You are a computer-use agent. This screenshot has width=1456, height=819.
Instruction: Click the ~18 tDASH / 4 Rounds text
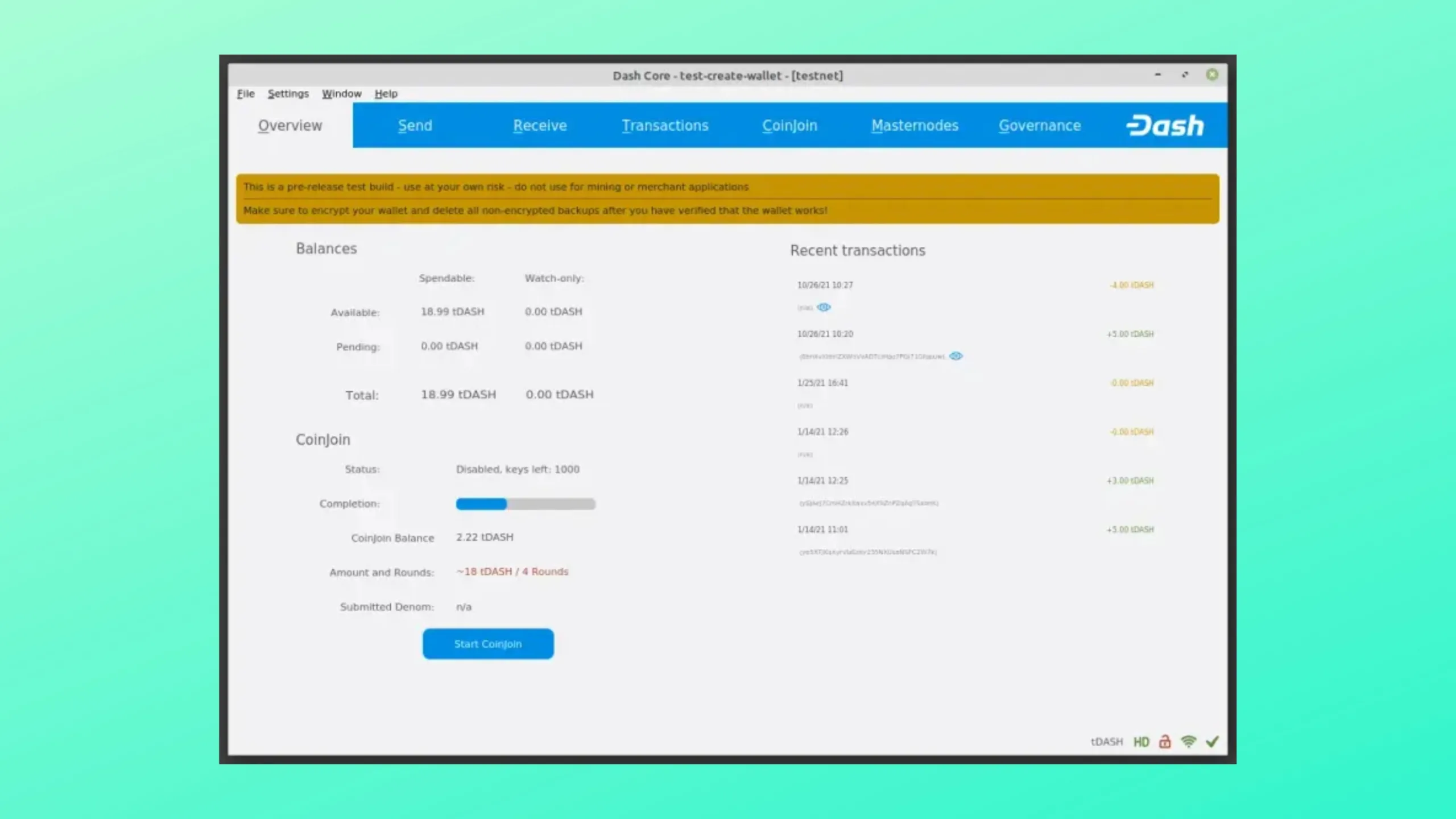(x=512, y=572)
